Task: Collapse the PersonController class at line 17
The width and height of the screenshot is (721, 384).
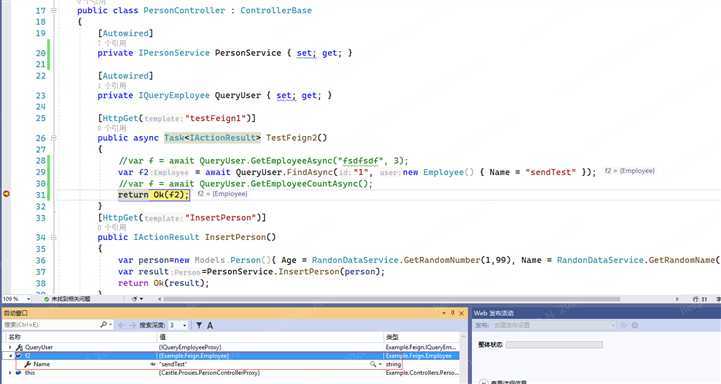Action: point(53,11)
